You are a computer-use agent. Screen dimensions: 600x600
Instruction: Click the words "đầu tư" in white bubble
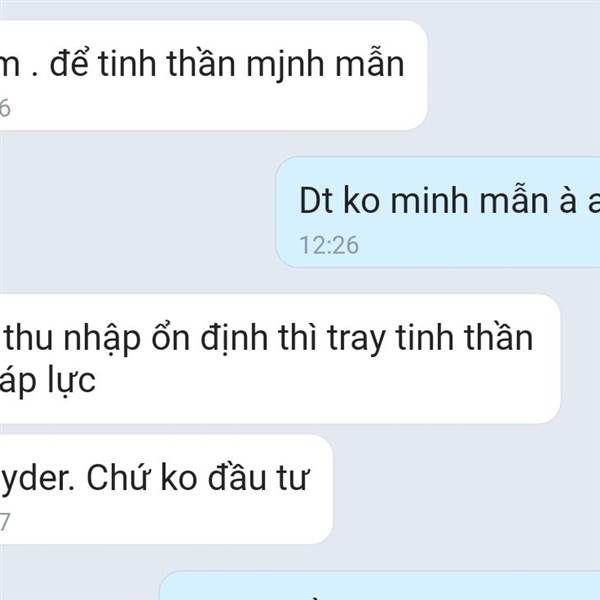click(258, 478)
